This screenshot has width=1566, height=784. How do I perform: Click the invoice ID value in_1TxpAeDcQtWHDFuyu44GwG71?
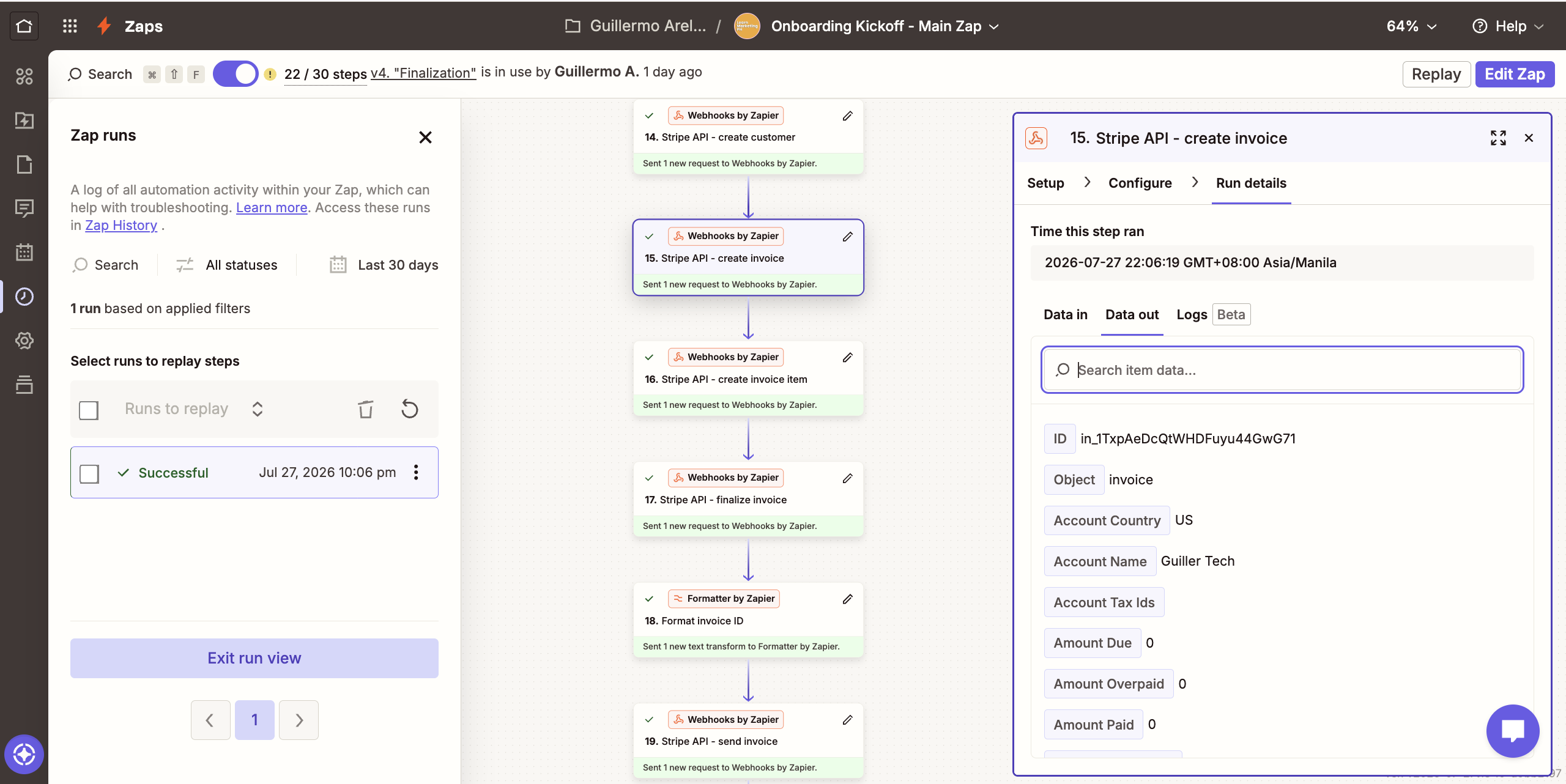coord(1188,438)
